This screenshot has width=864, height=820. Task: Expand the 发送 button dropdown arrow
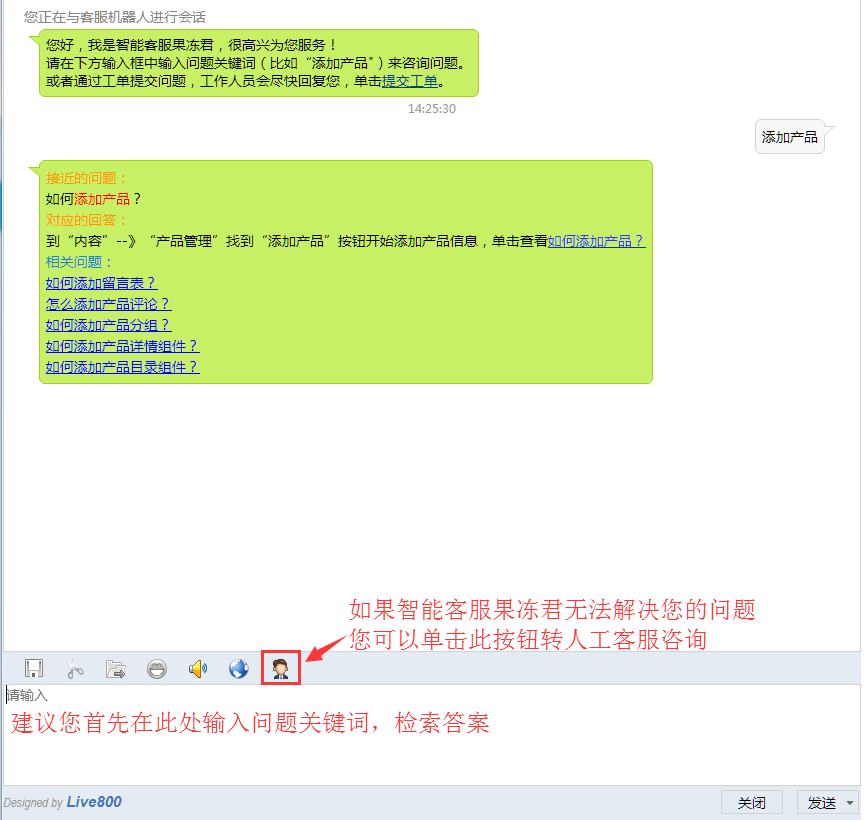[x=850, y=803]
